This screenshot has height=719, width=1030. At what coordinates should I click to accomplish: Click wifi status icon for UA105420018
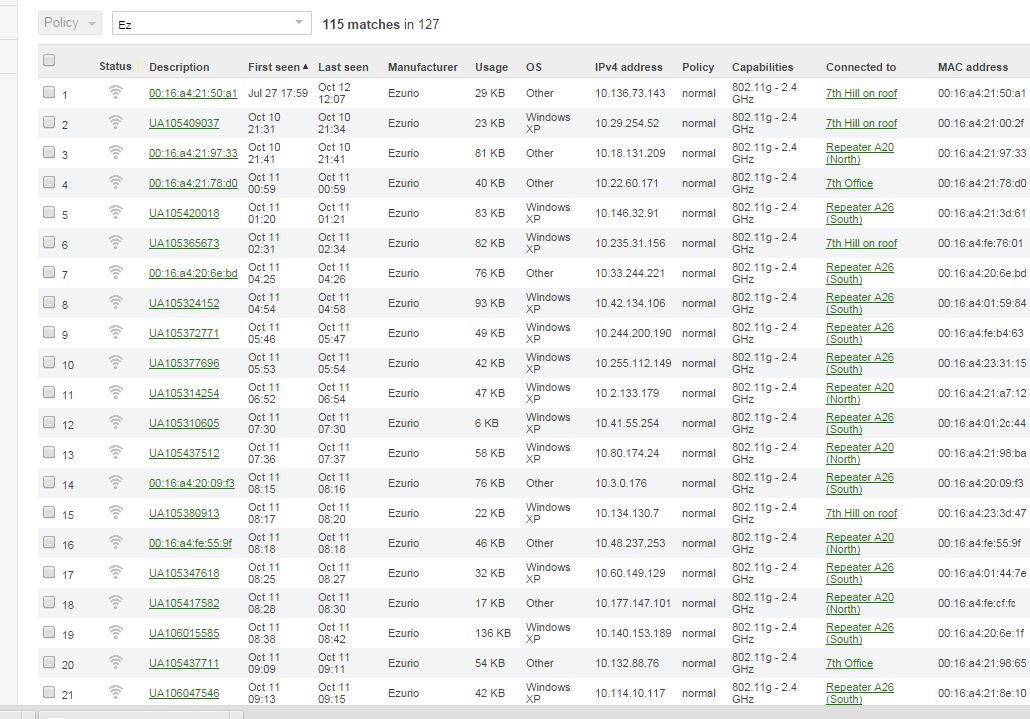(x=116, y=212)
